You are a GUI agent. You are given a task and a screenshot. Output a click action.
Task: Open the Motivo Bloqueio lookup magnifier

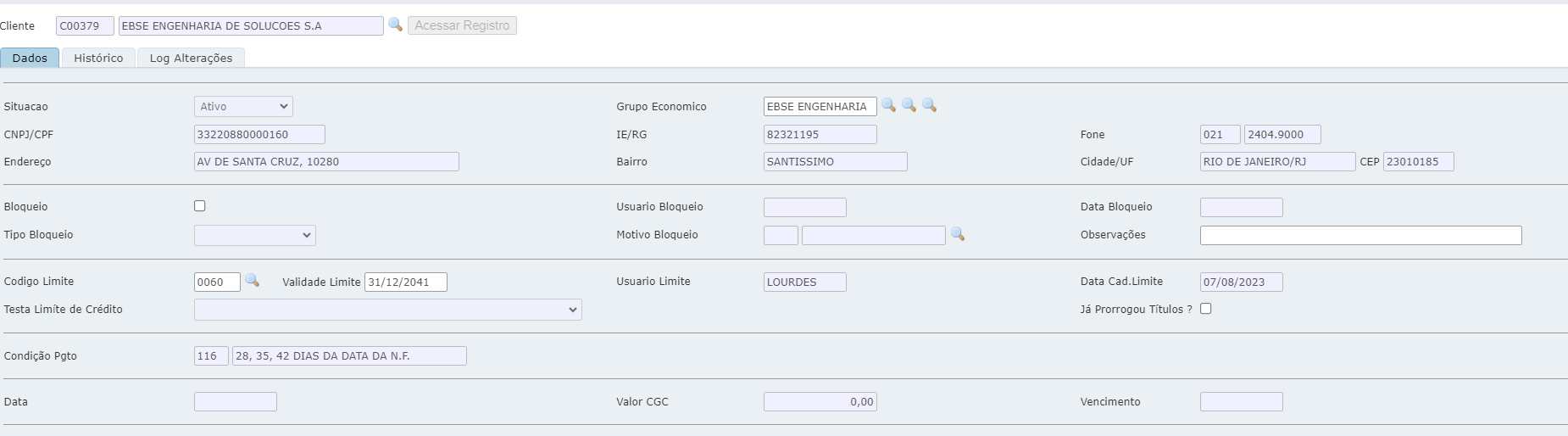[958, 234]
